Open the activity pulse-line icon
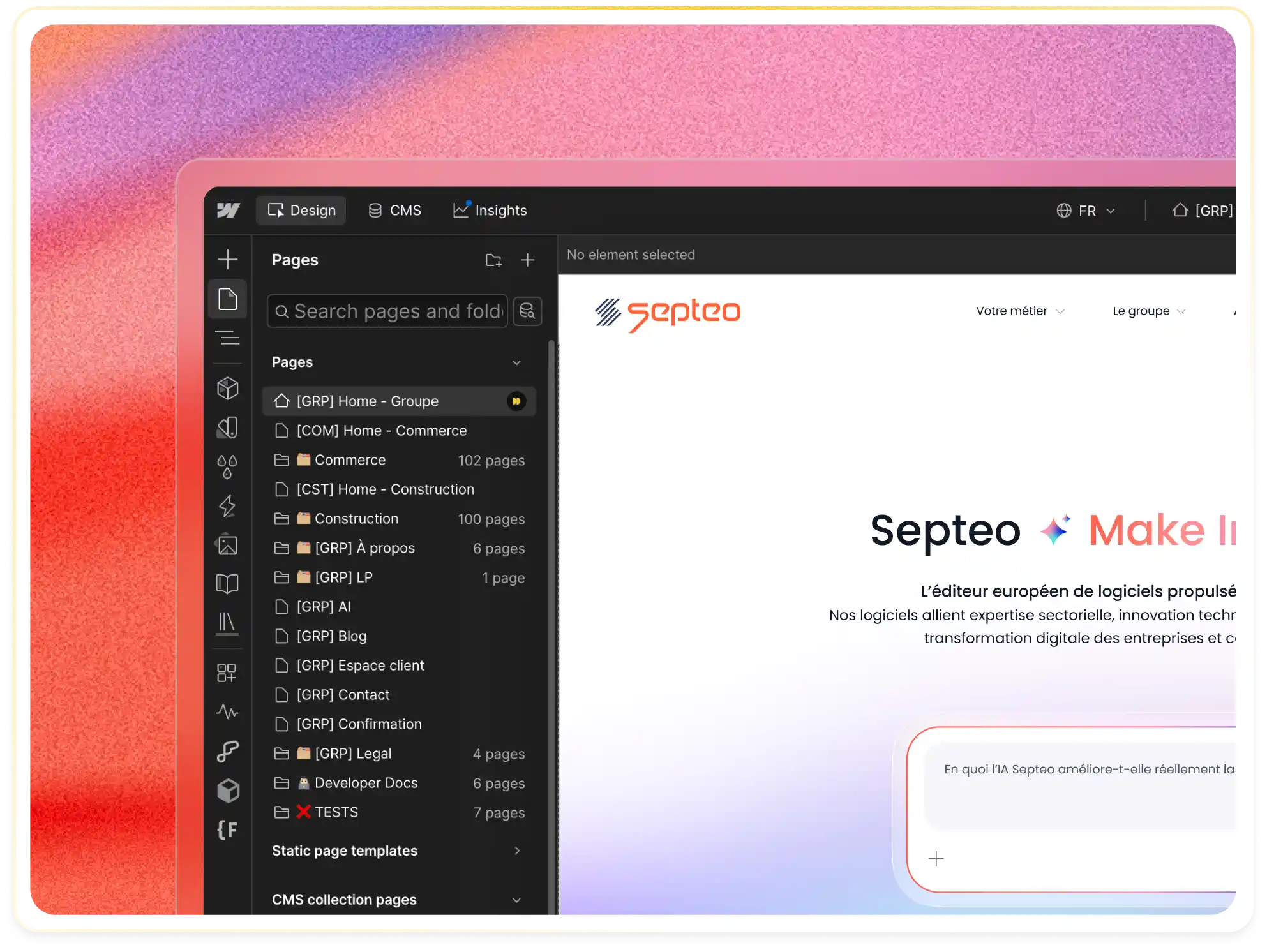The height and width of the screenshot is (952, 1267). click(x=228, y=711)
